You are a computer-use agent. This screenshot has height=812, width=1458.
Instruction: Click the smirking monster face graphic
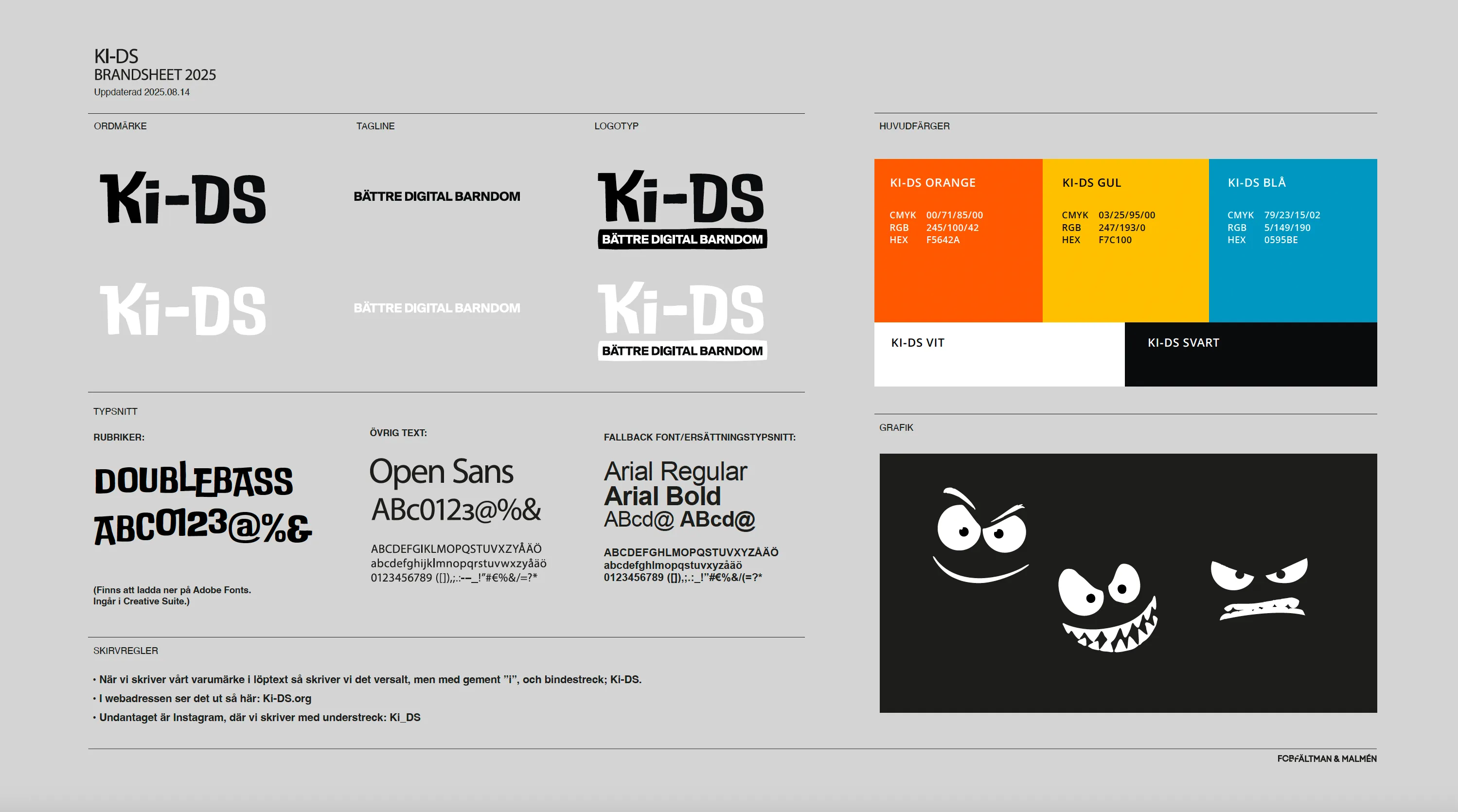coord(981,535)
